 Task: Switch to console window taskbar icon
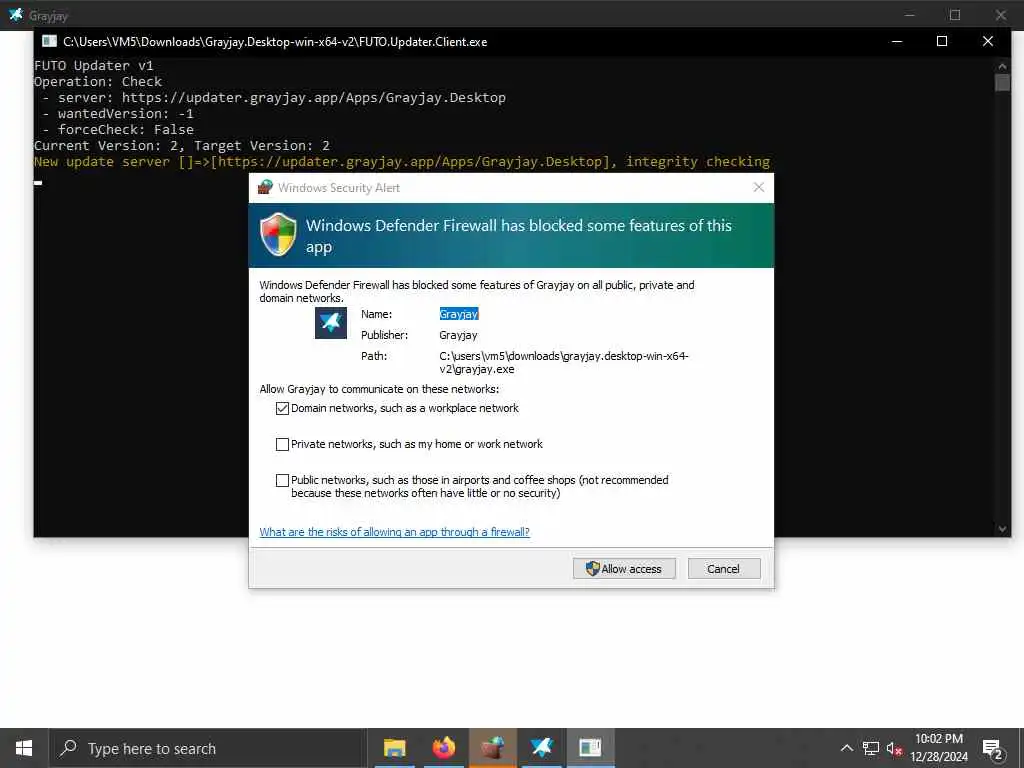(590, 748)
